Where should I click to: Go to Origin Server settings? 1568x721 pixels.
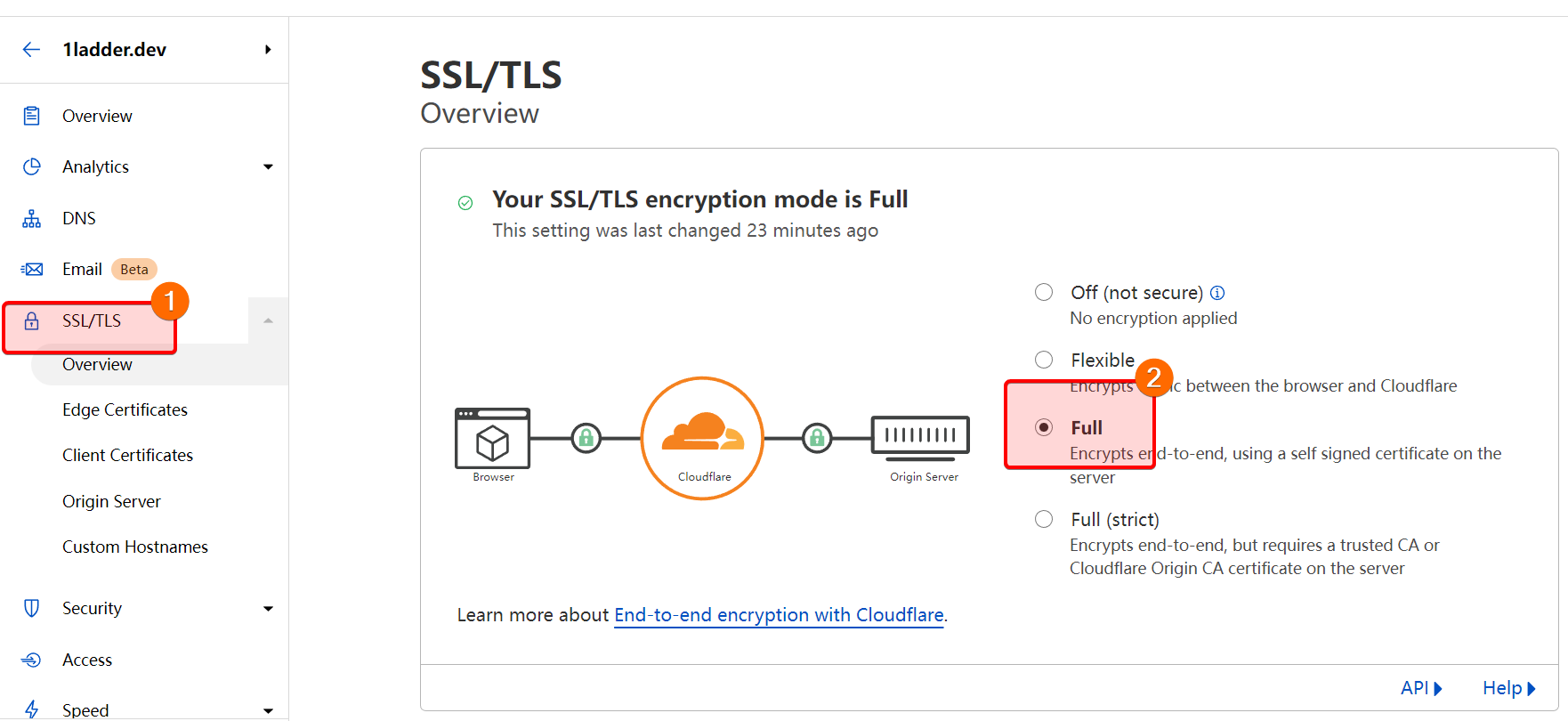(x=111, y=501)
